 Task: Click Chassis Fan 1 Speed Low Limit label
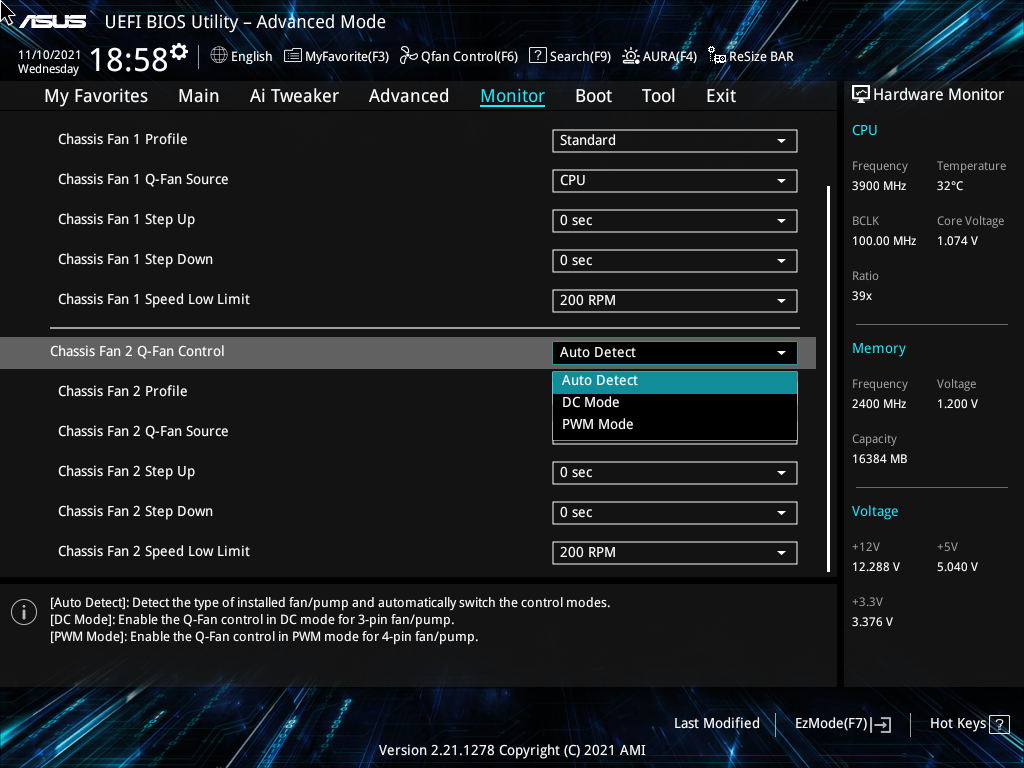tap(153, 299)
